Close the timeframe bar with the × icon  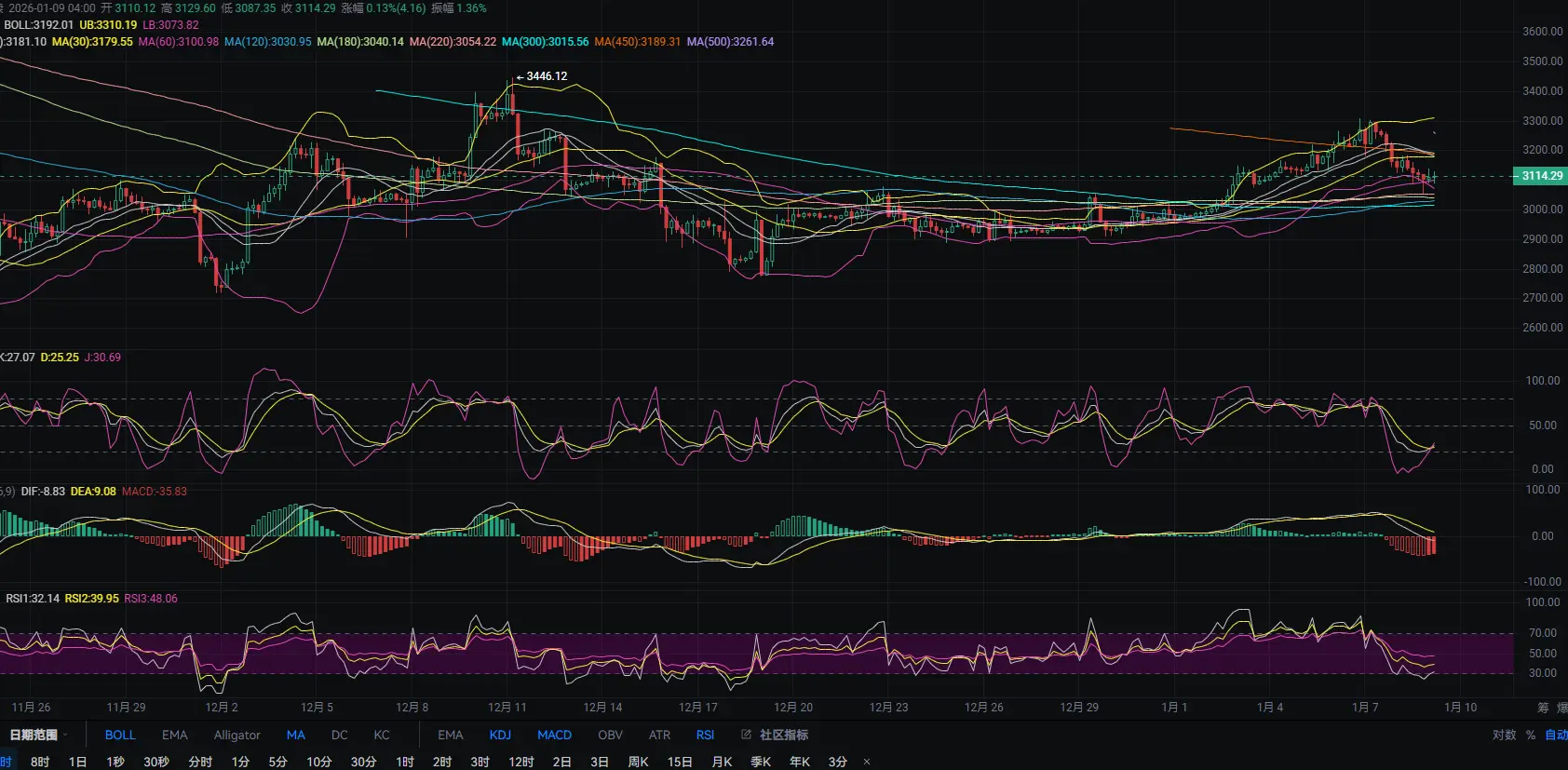pos(867,762)
